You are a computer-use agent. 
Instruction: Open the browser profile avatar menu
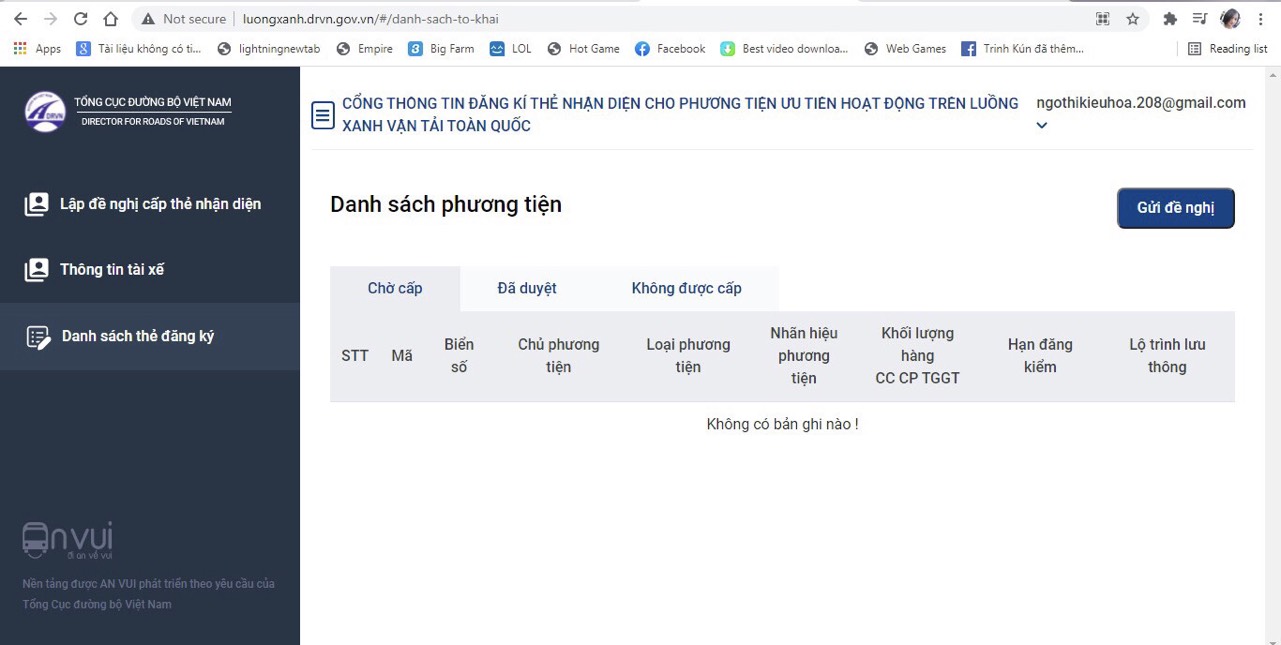tap(1231, 18)
